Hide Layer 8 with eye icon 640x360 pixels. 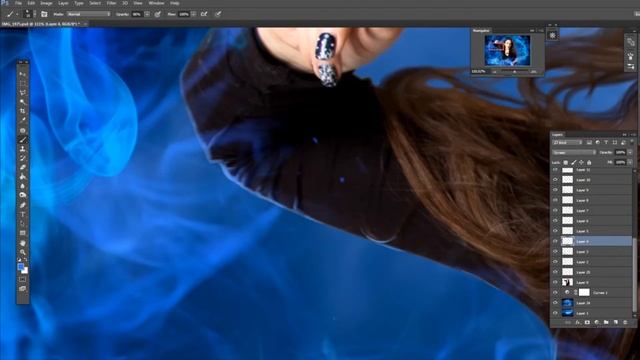point(555,200)
